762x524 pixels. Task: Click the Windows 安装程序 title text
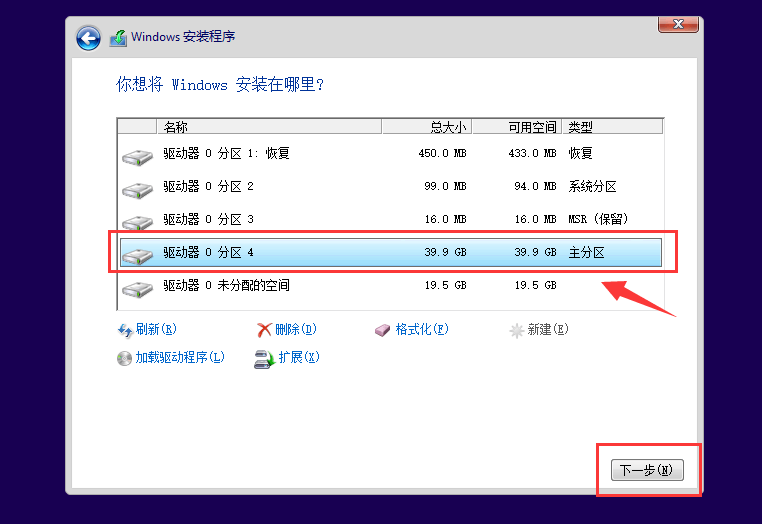pos(183,37)
